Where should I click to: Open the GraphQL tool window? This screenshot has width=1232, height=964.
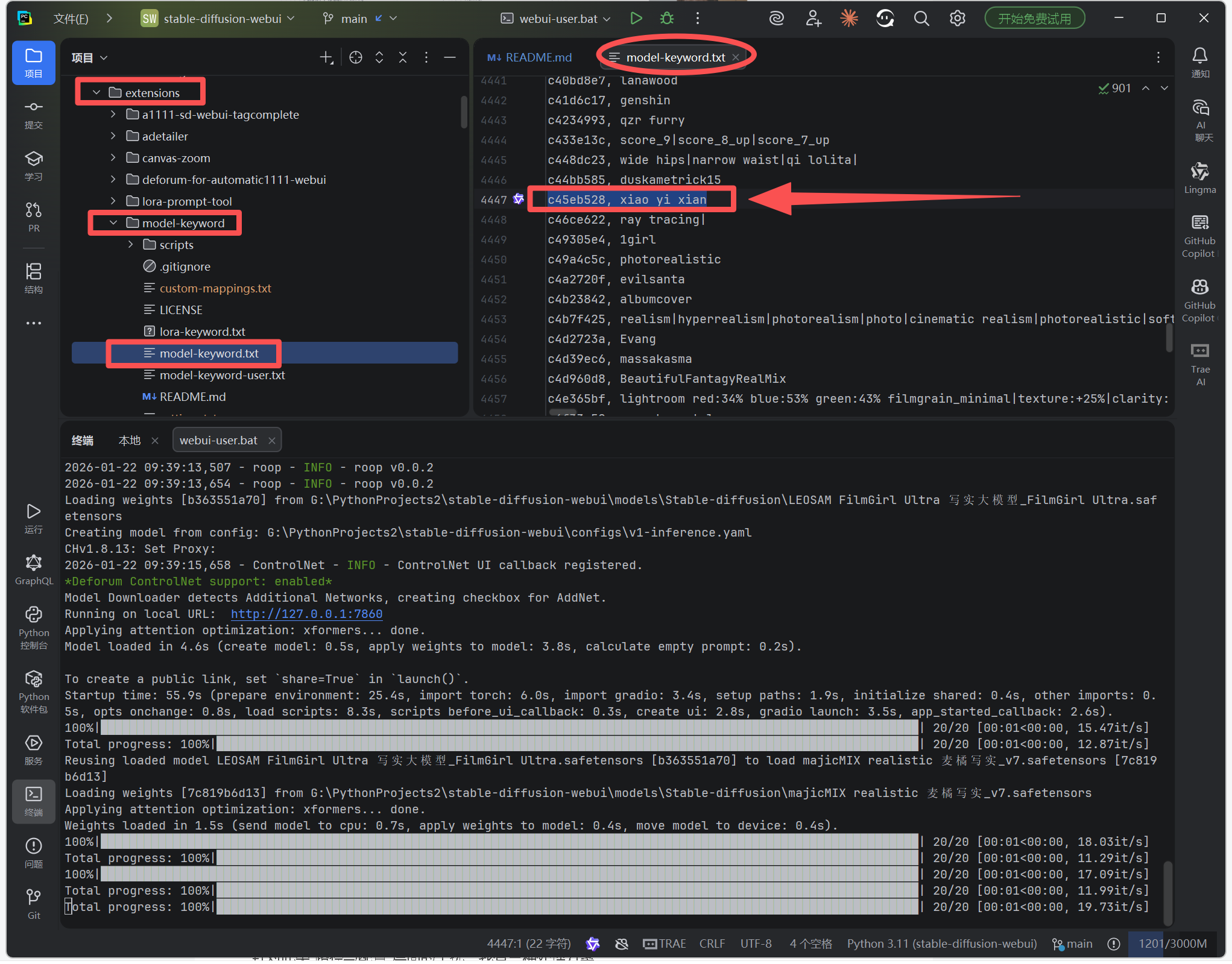click(33, 570)
